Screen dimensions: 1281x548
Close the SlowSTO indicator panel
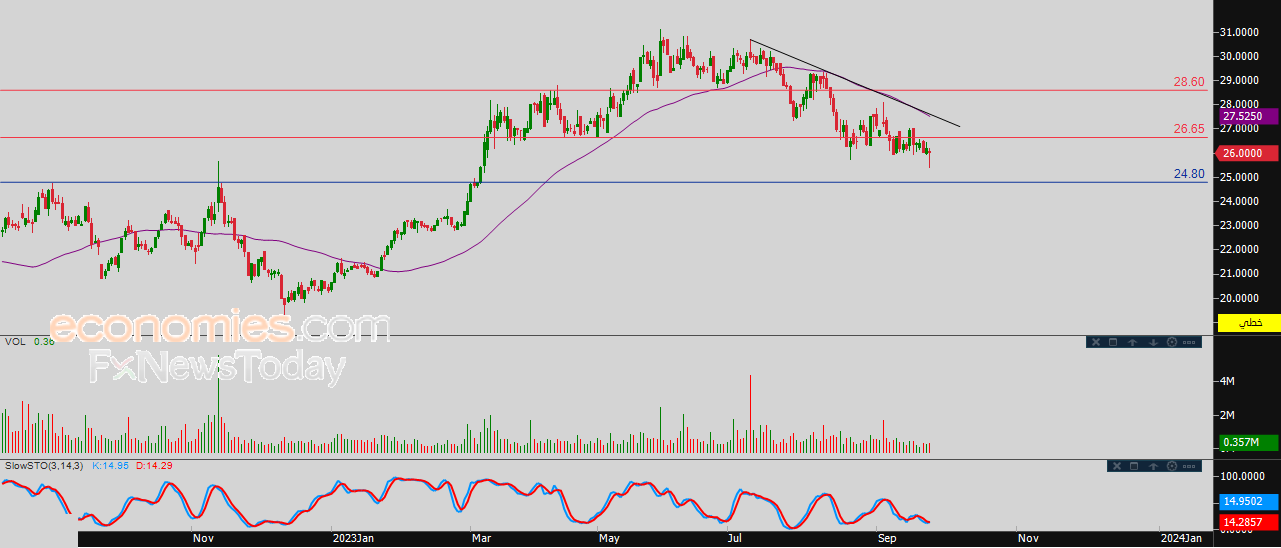(x=1115, y=466)
